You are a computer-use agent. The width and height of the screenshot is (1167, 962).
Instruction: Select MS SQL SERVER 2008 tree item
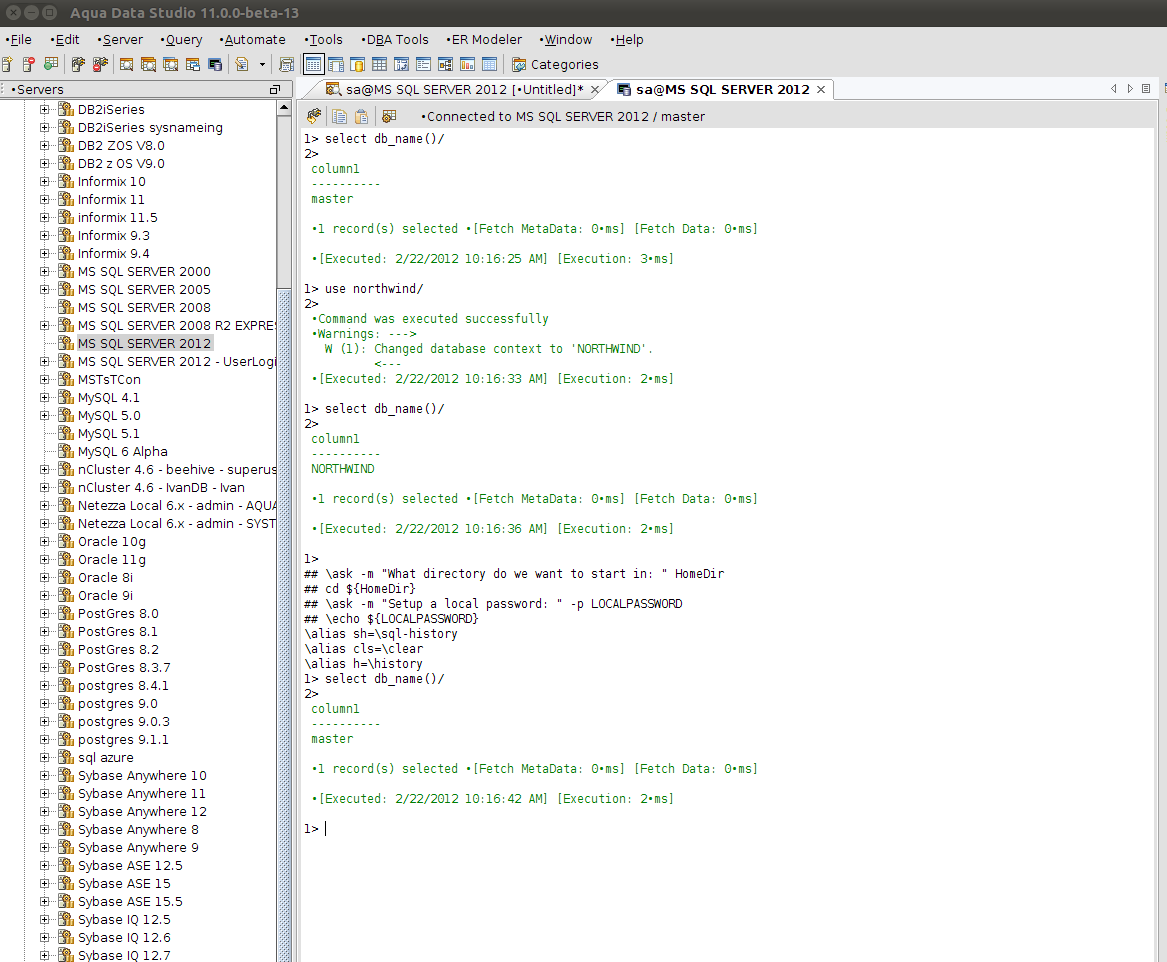[x=144, y=307]
